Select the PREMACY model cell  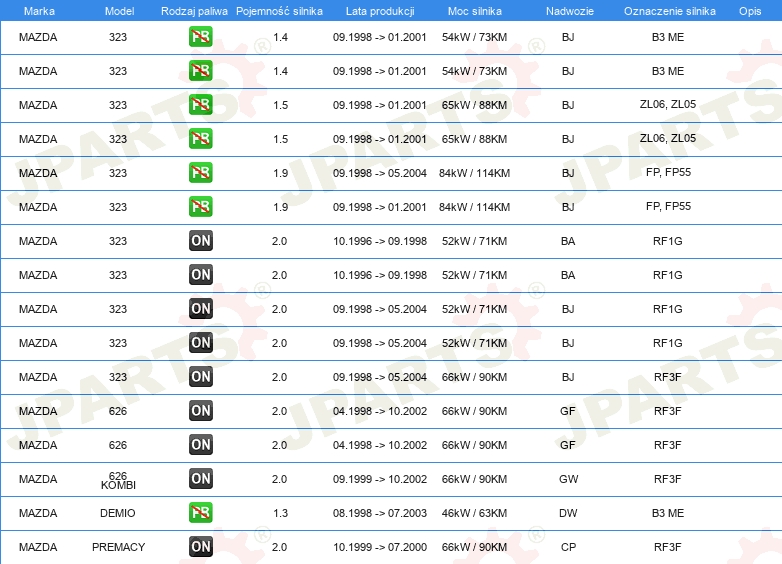coord(118,547)
